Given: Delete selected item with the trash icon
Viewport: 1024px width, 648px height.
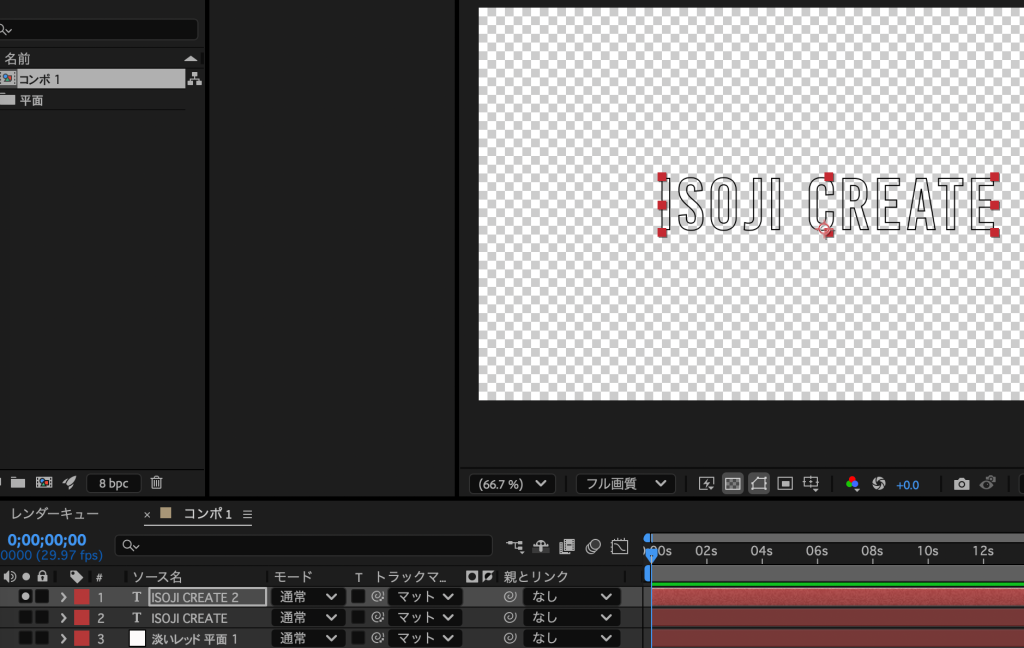Looking at the screenshot, I should tap(156, 483).
